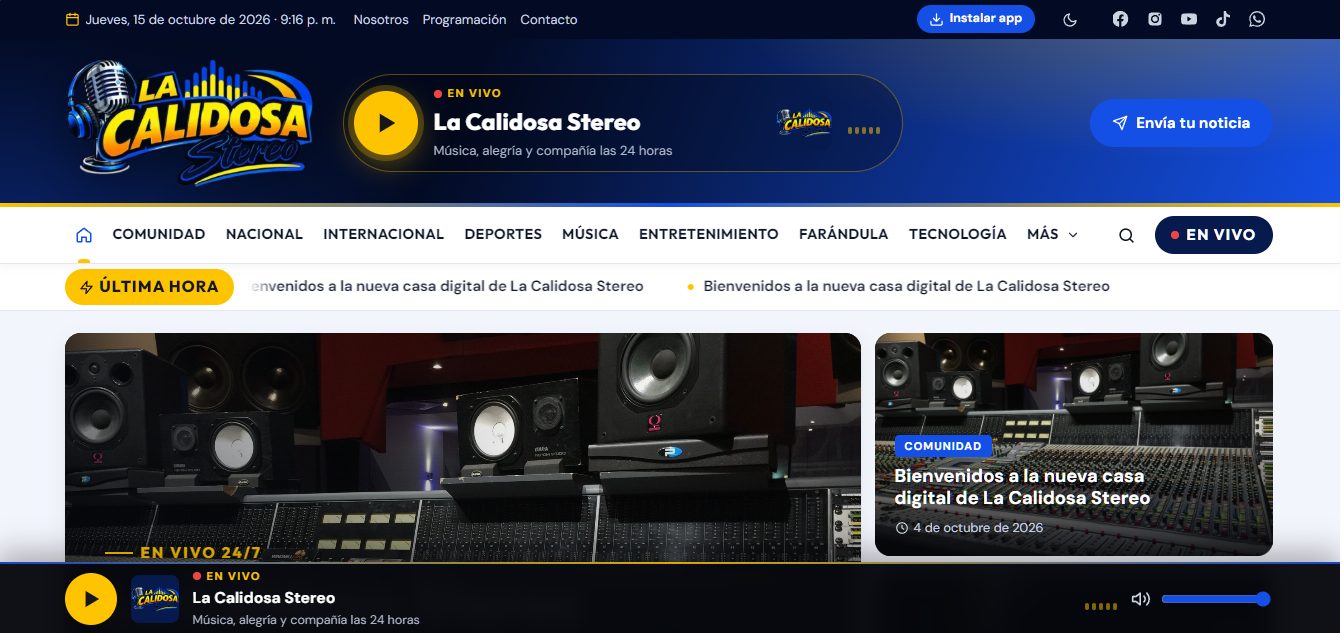Toggle dark mode with moon icon
1341x633 pixels.
pos(1070,19)
